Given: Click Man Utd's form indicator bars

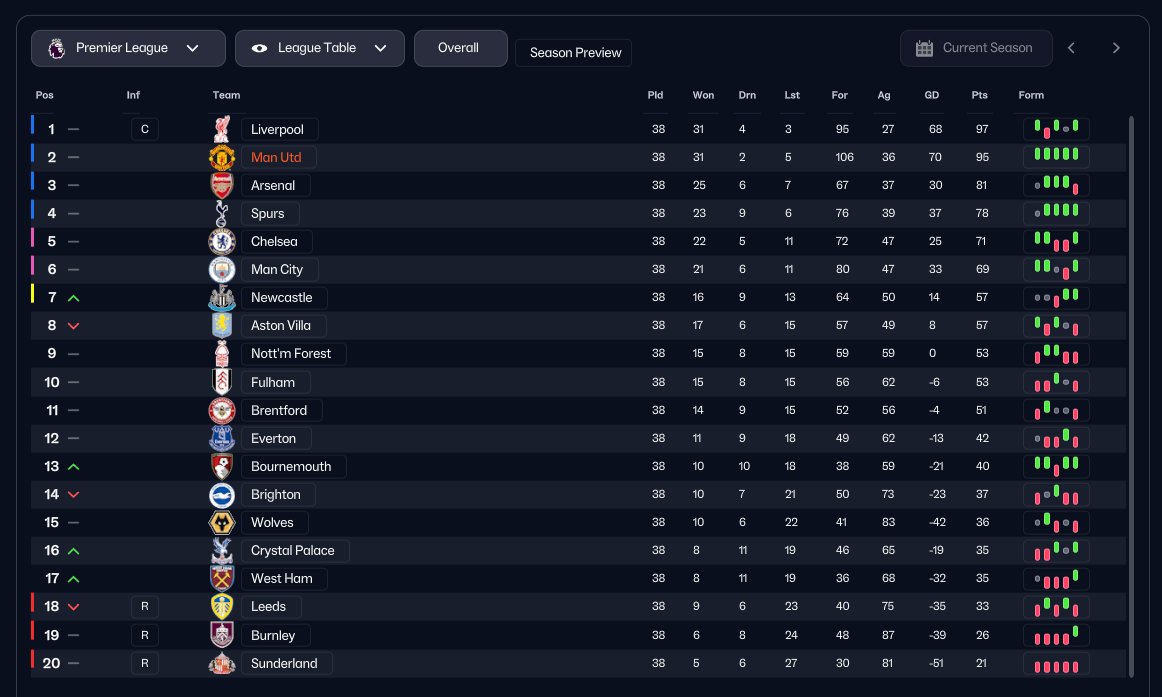Looking at the screenshot, I should click(x=1056, y=157).
